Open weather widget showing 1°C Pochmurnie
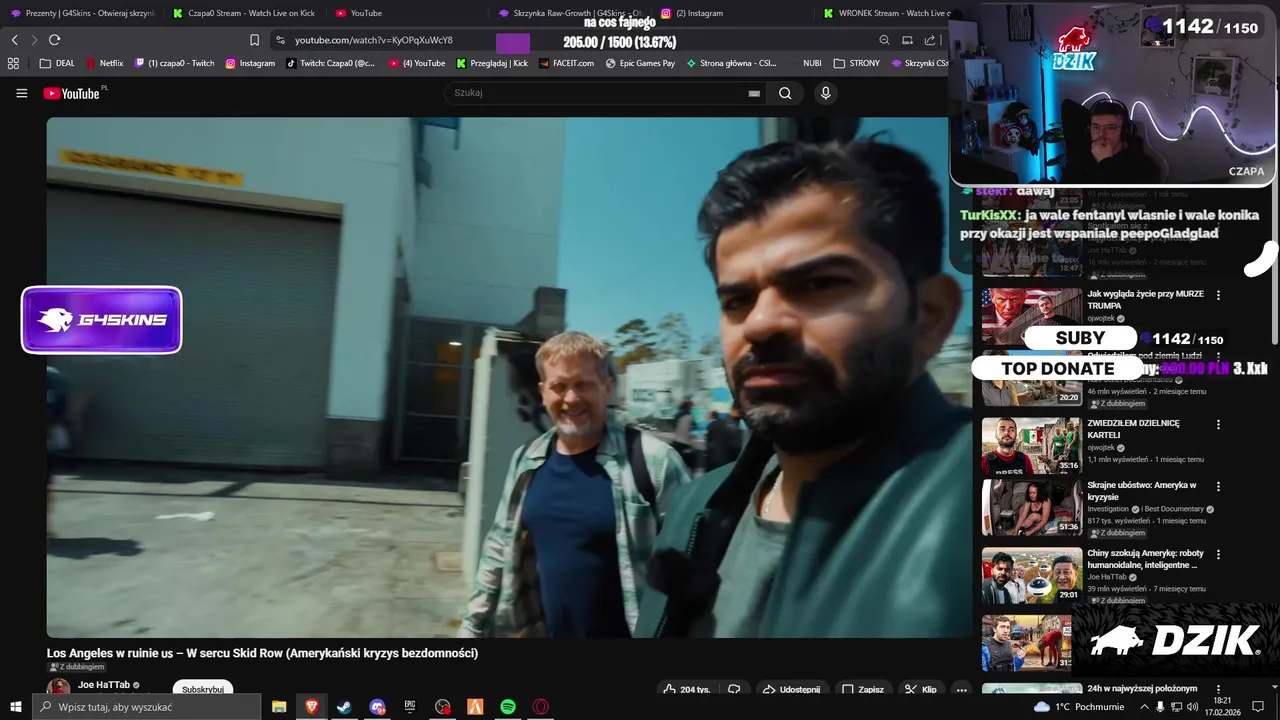Screen dimensions: 1280x720 coord(1078,707)
